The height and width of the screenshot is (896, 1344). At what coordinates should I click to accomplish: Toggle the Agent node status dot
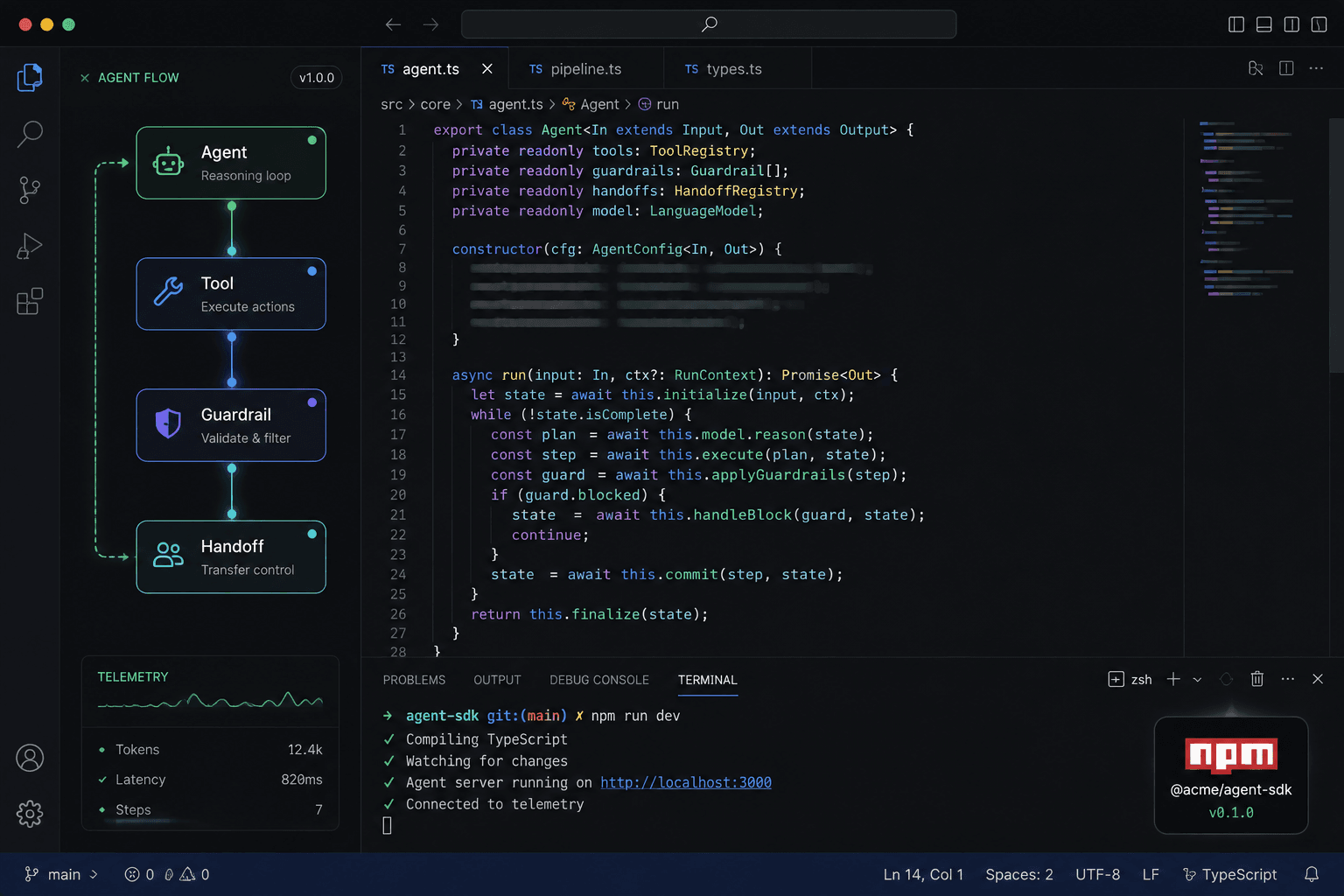pyautogui.click(x=311, y=140)
